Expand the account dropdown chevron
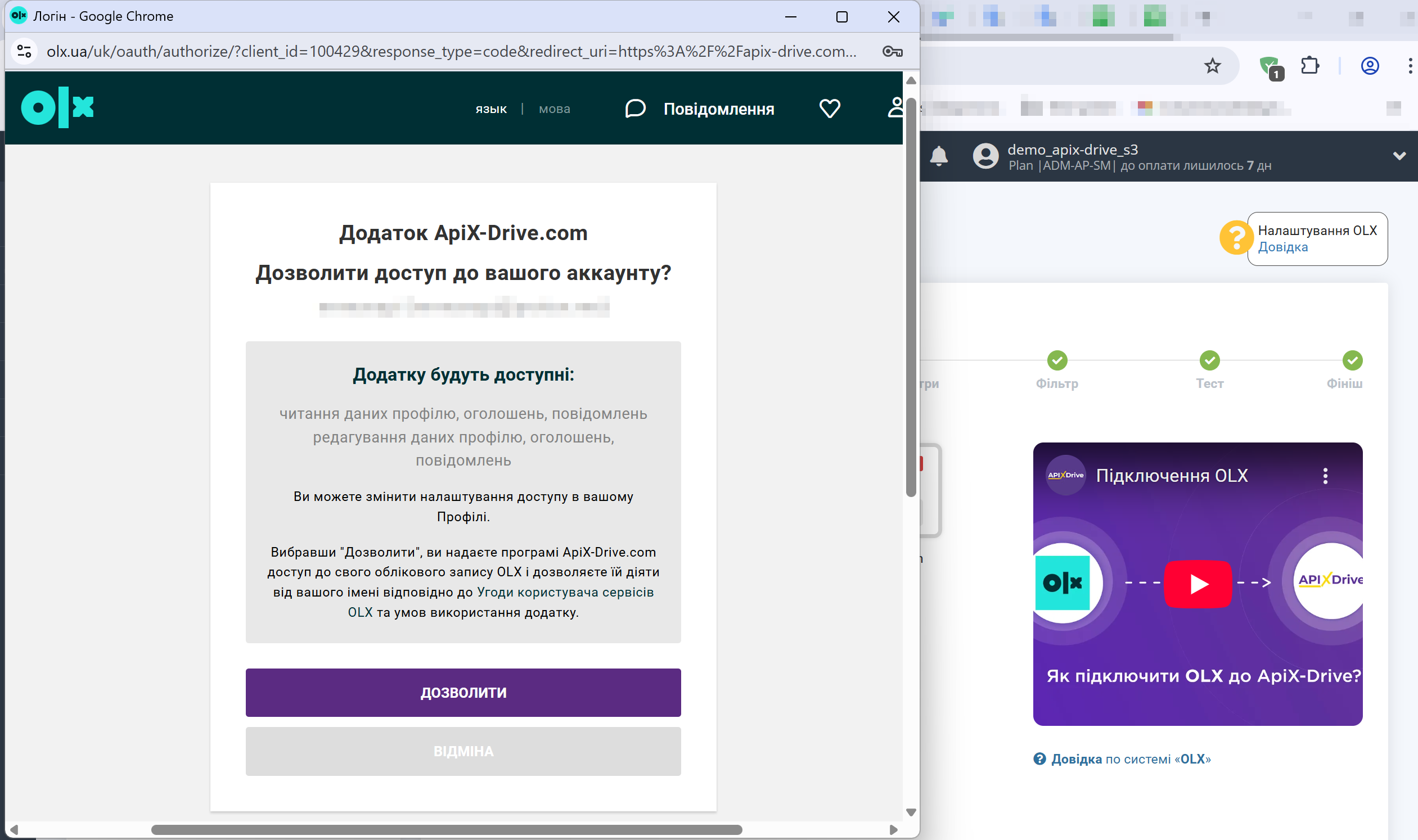The image size is (1418, 840). (1399, 156)
